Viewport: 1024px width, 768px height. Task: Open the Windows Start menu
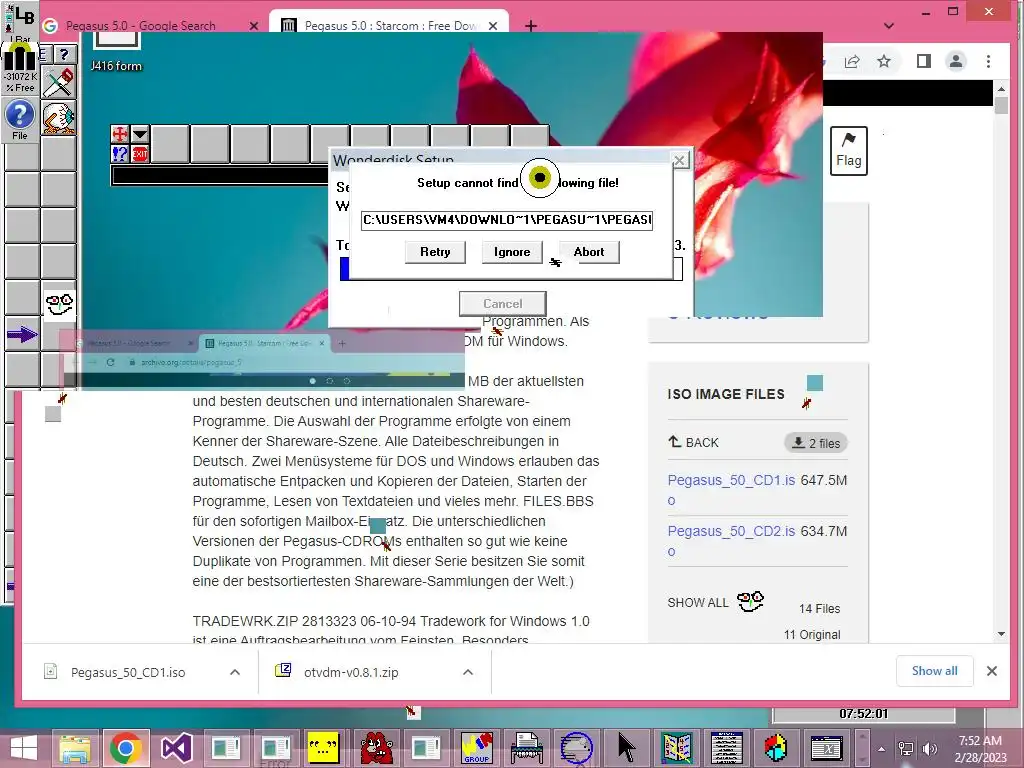[x=24, y=748]
